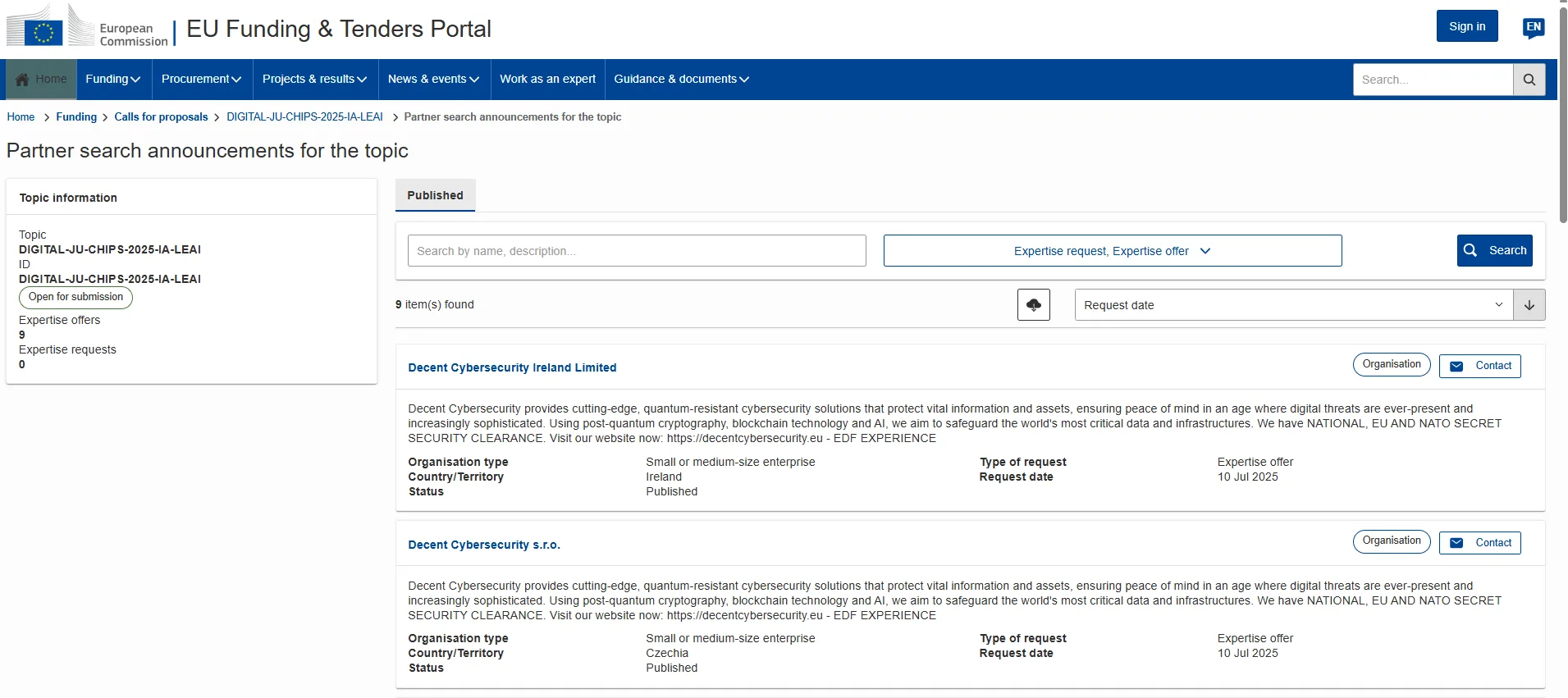This screenshot has height=698, width=1568.
Task: Select the Published tab
Action: tap(436, 195)
